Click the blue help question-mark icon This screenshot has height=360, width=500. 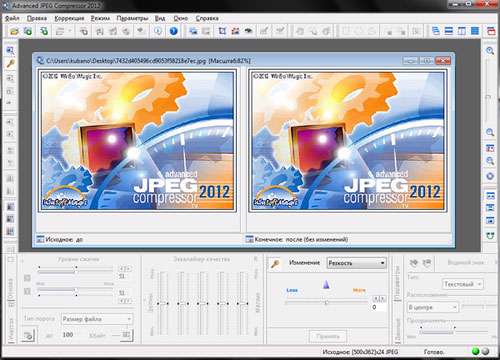tap(173, 31)
